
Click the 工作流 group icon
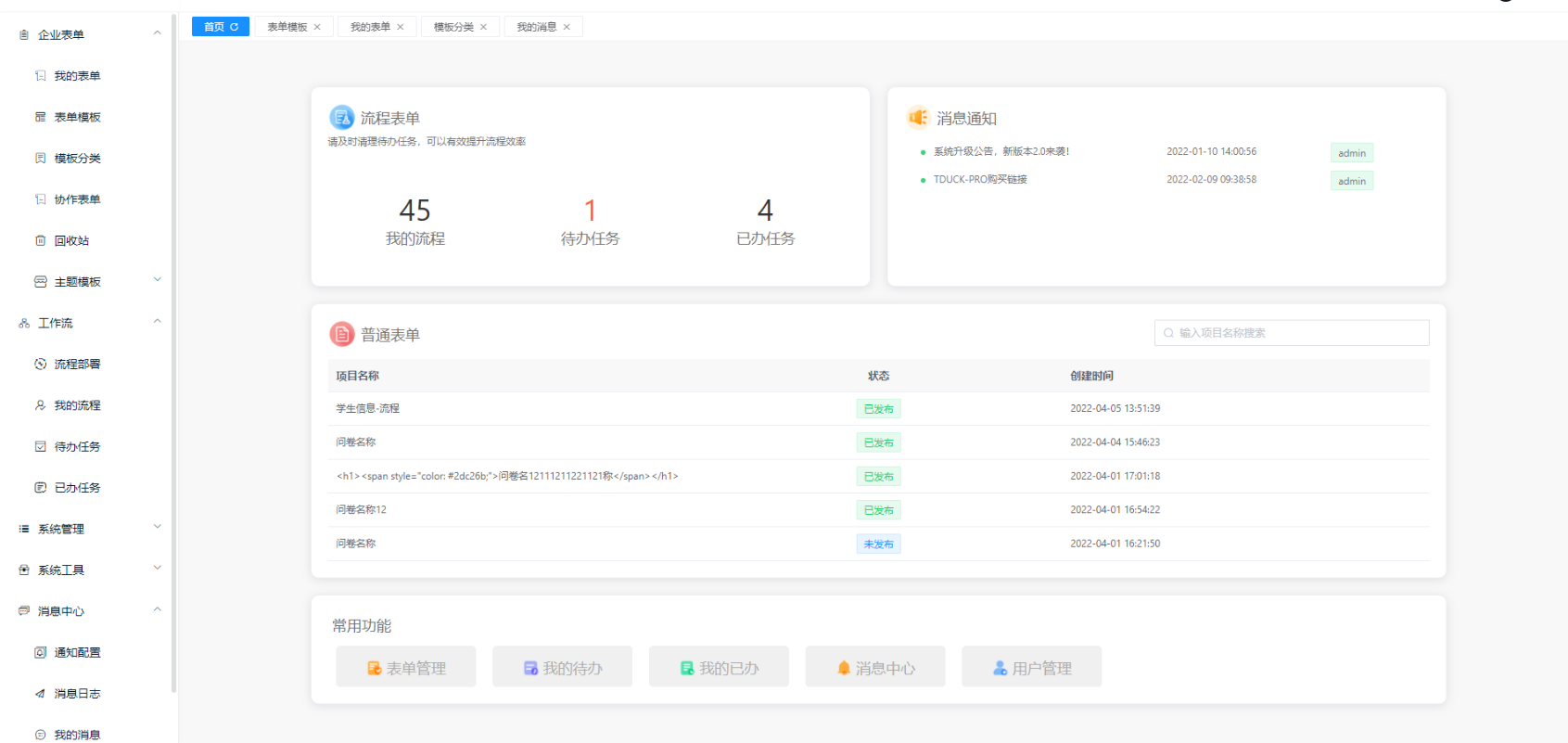pos(24,323)
